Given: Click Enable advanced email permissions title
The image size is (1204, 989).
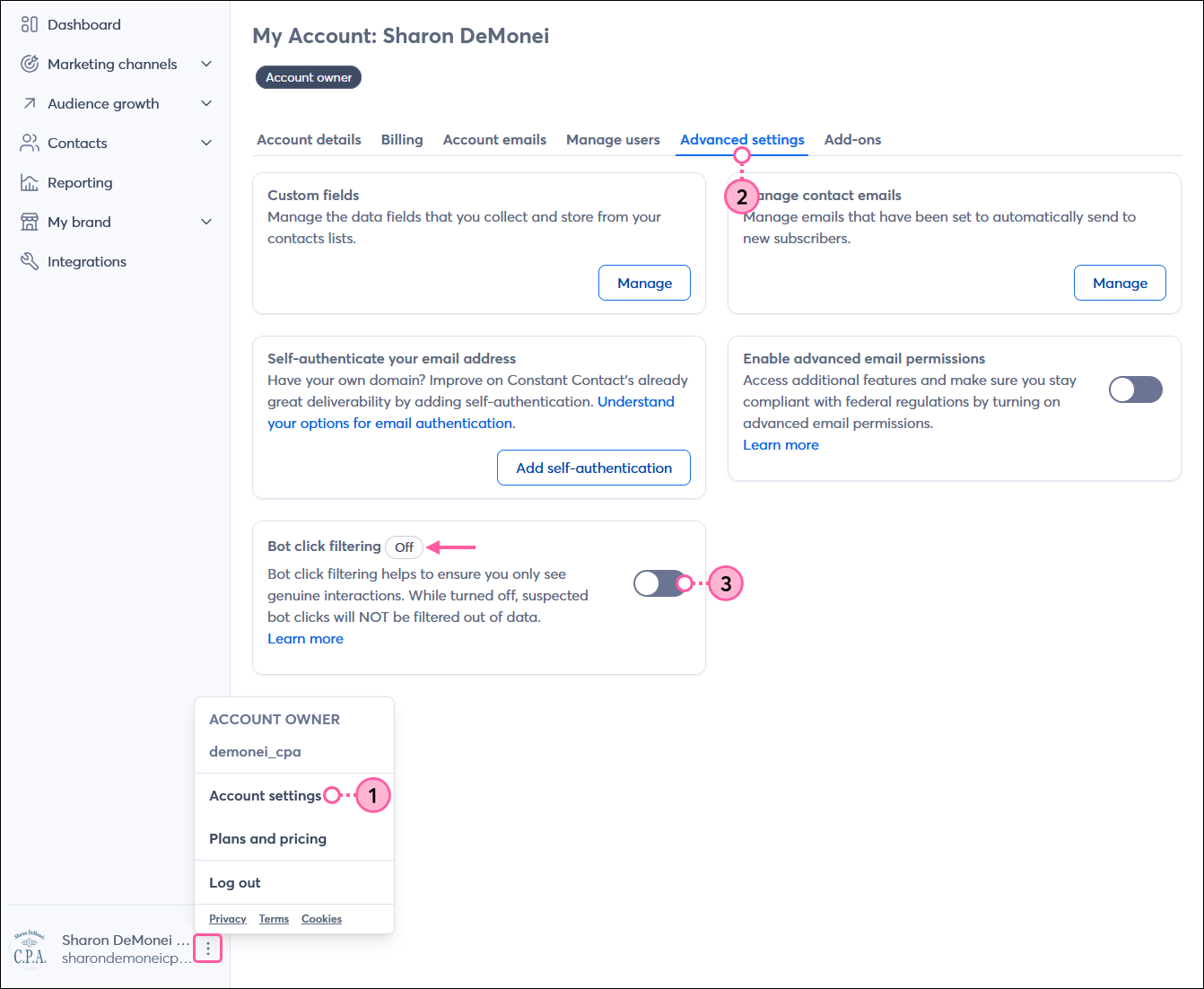Looking at the screenshot, I should (864, 358).
